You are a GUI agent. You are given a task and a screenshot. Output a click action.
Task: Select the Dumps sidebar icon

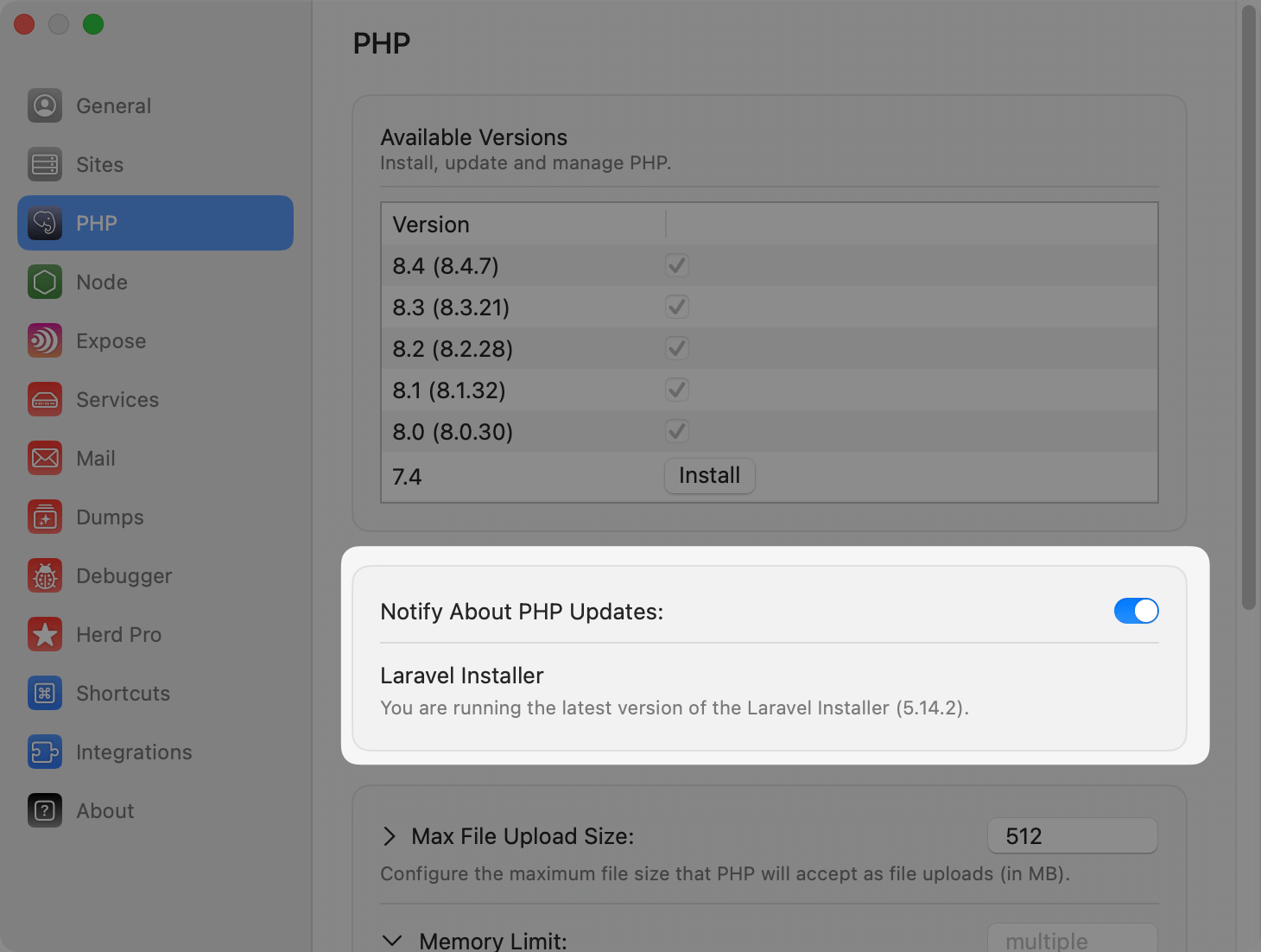coord(45,517)
